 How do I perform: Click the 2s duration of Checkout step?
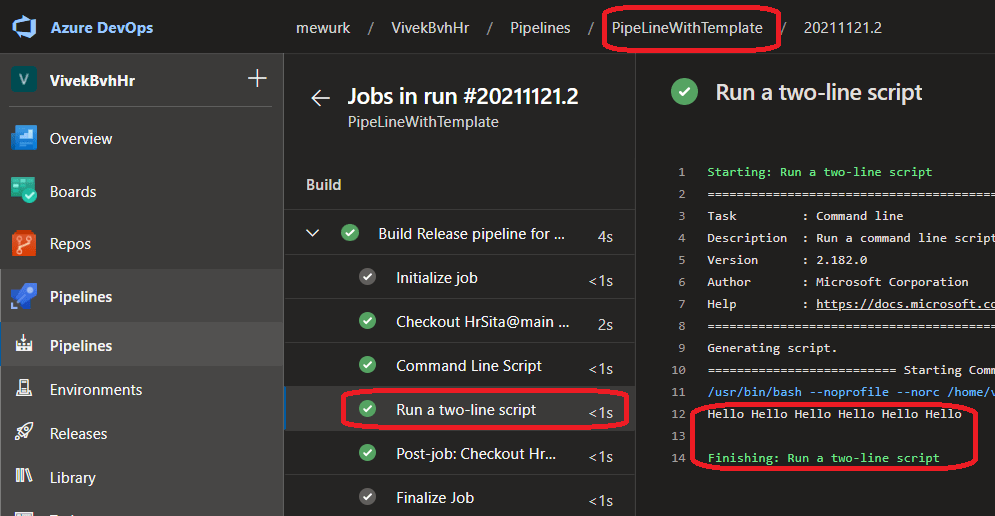(x=605, y=324)
